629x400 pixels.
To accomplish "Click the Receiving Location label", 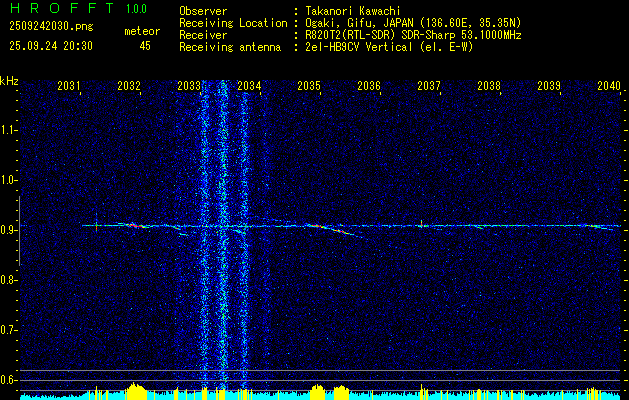I will point(233,23).
